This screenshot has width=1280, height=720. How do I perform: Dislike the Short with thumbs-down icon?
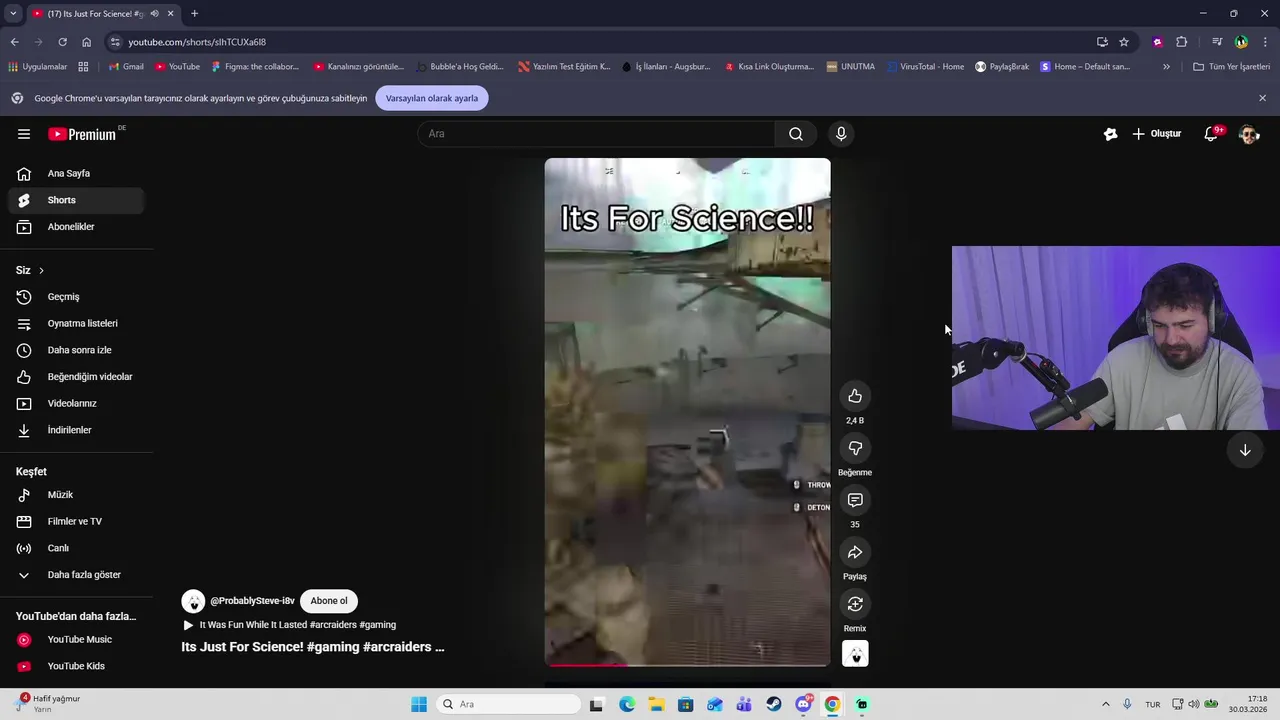click(x=855, y=448)
